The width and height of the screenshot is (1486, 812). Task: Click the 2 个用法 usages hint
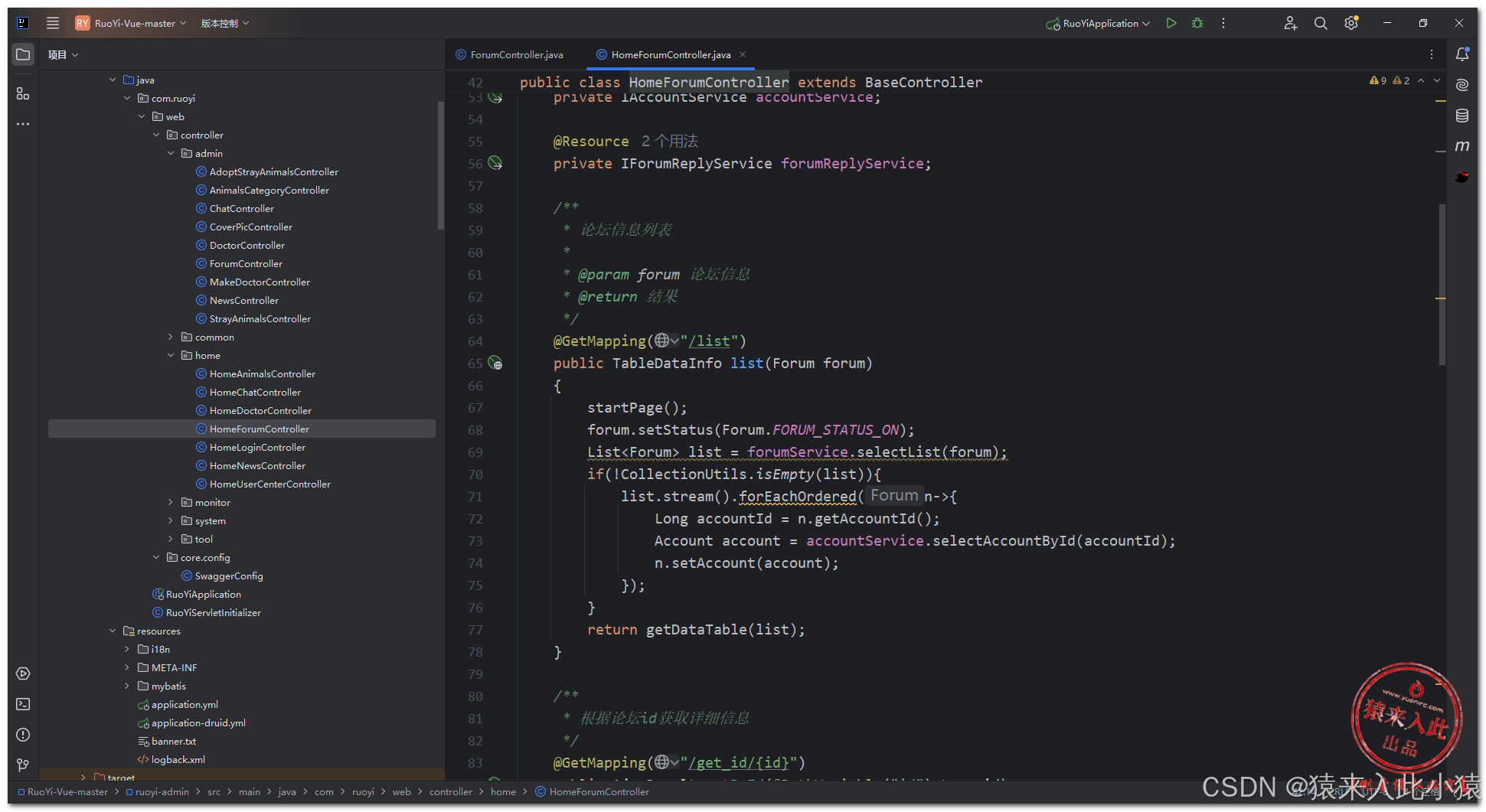pos(670,141)
